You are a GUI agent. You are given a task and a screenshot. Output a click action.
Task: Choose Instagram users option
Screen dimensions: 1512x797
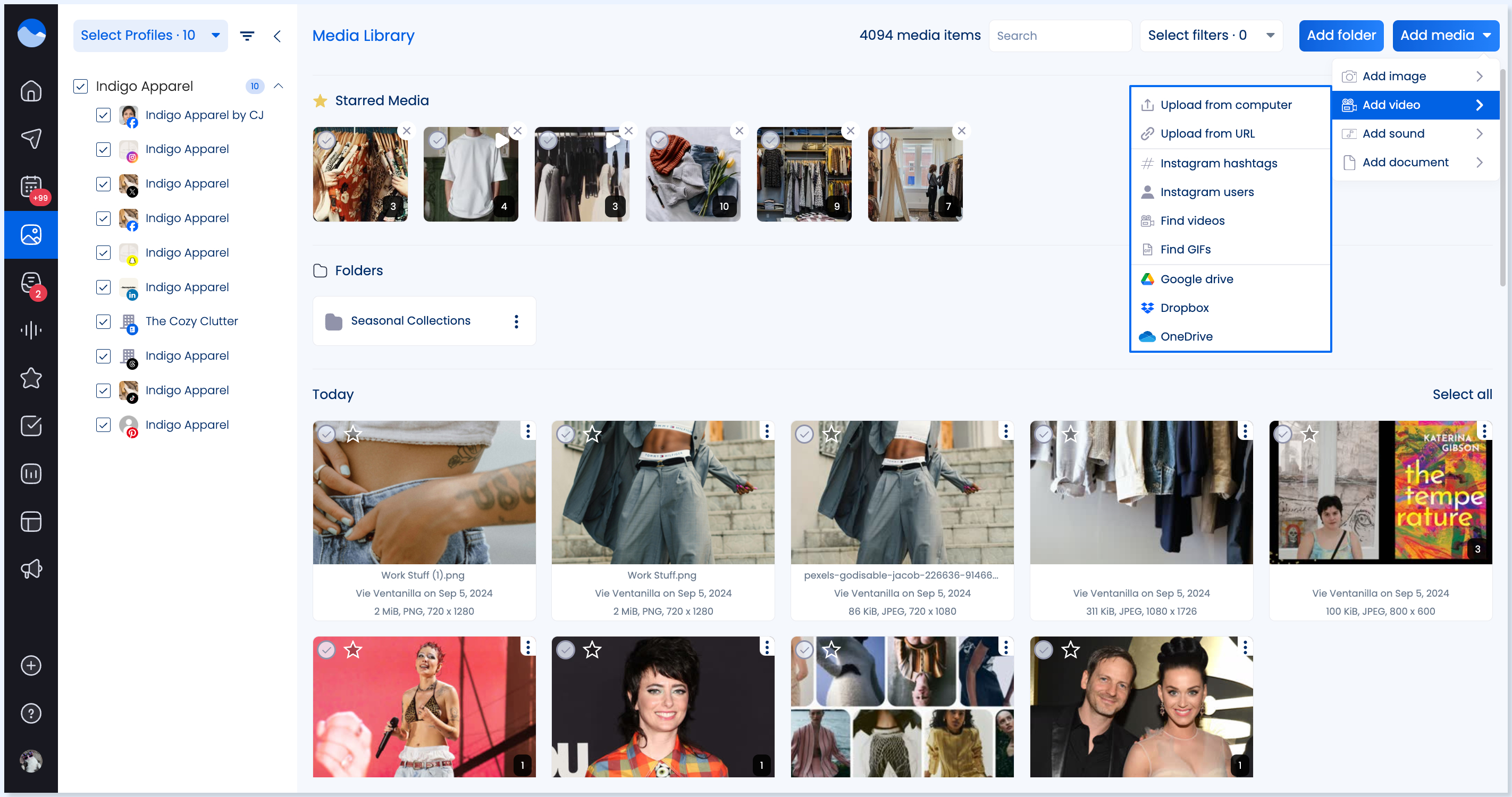(x=1230, y=192)
